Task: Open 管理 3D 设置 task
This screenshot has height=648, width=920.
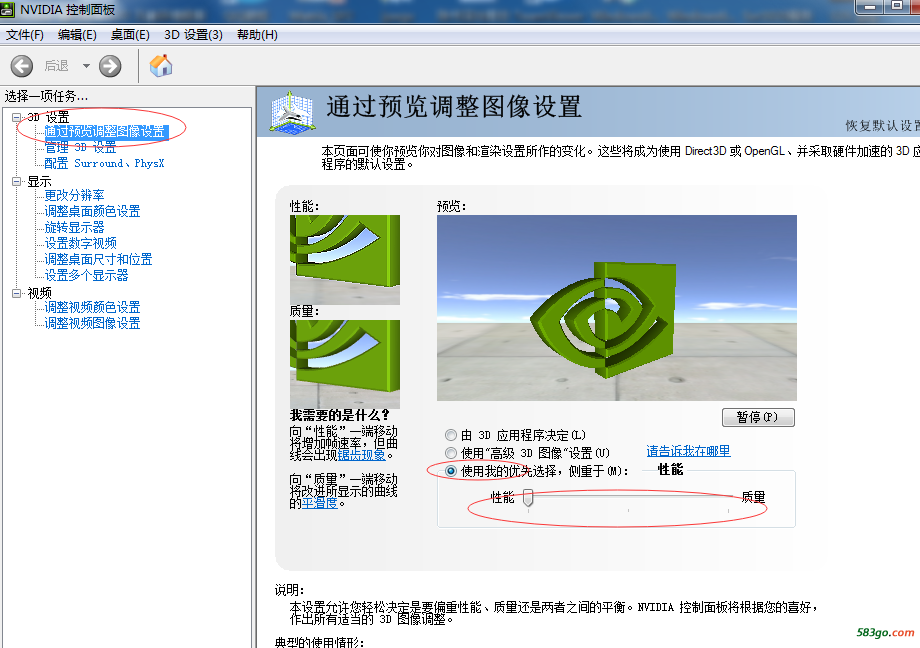Action: (x=80, y=147)
